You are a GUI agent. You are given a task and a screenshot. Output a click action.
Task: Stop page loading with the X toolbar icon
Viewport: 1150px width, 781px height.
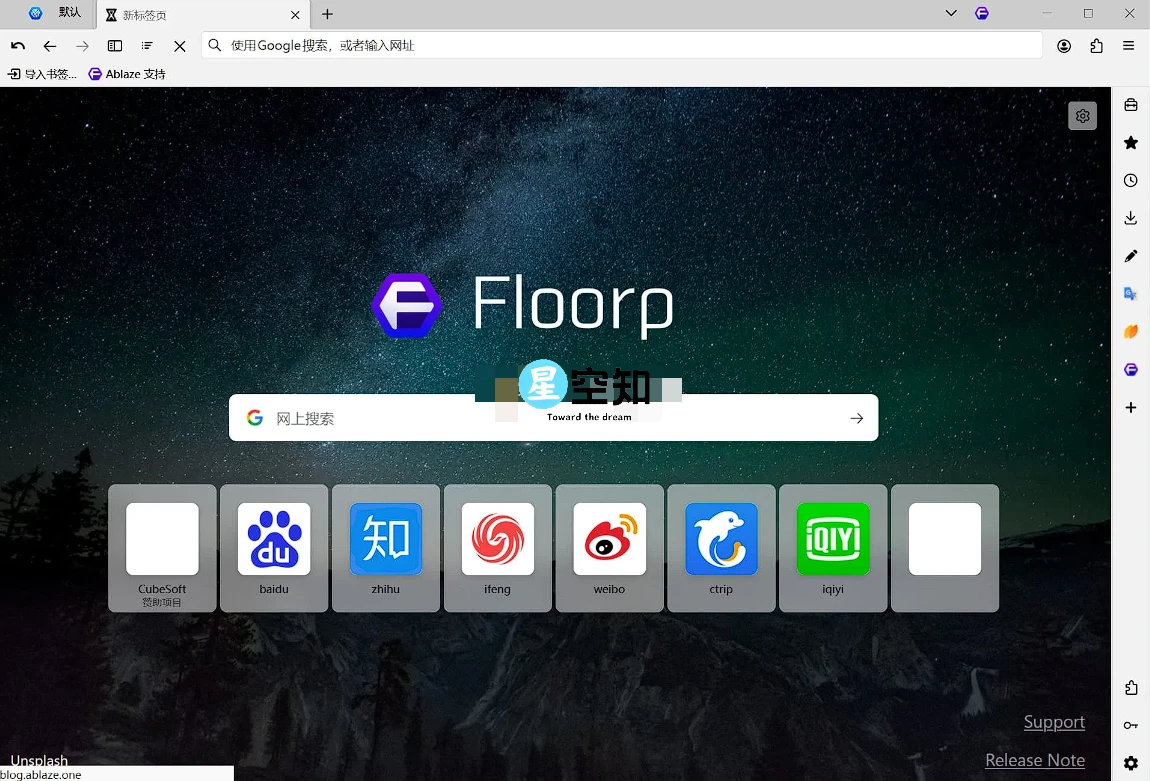click(180, 45)
